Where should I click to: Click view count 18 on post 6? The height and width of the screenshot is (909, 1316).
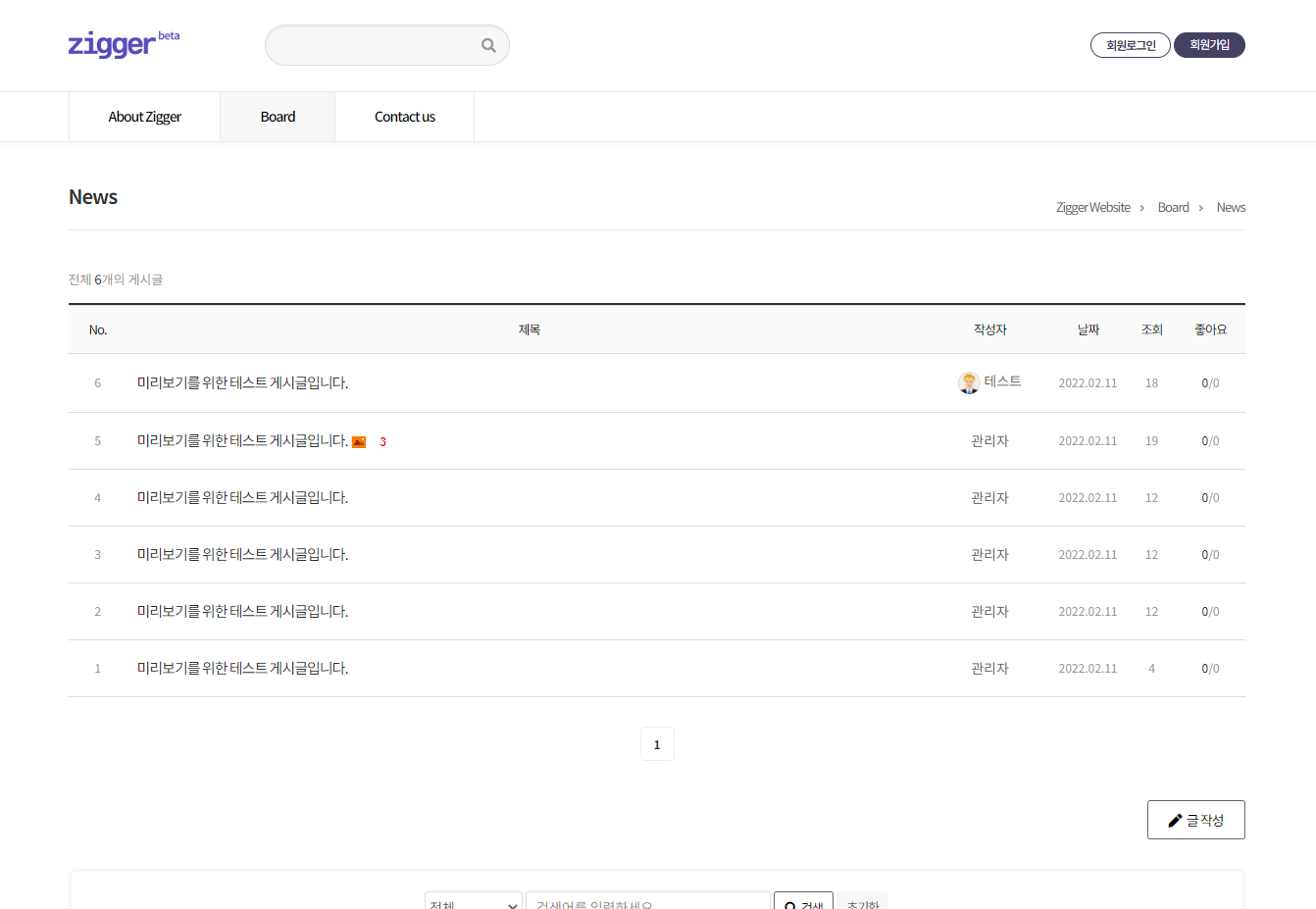coord(1151,383)
